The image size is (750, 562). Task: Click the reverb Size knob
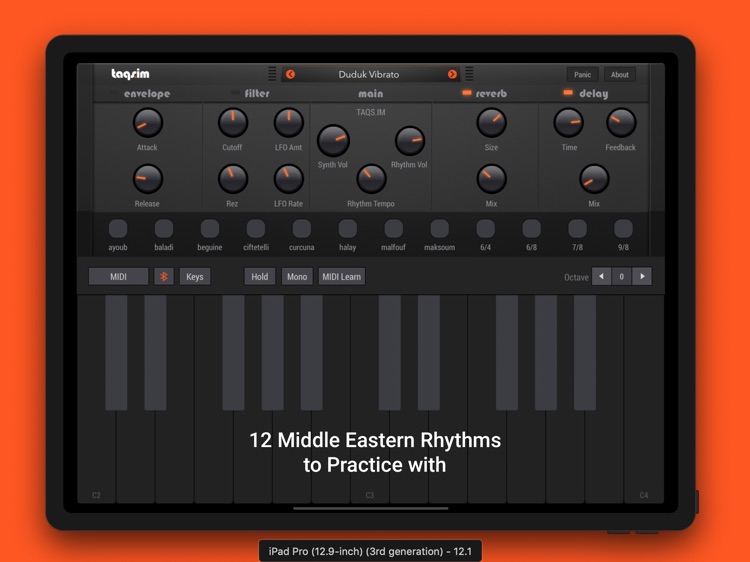491,123
